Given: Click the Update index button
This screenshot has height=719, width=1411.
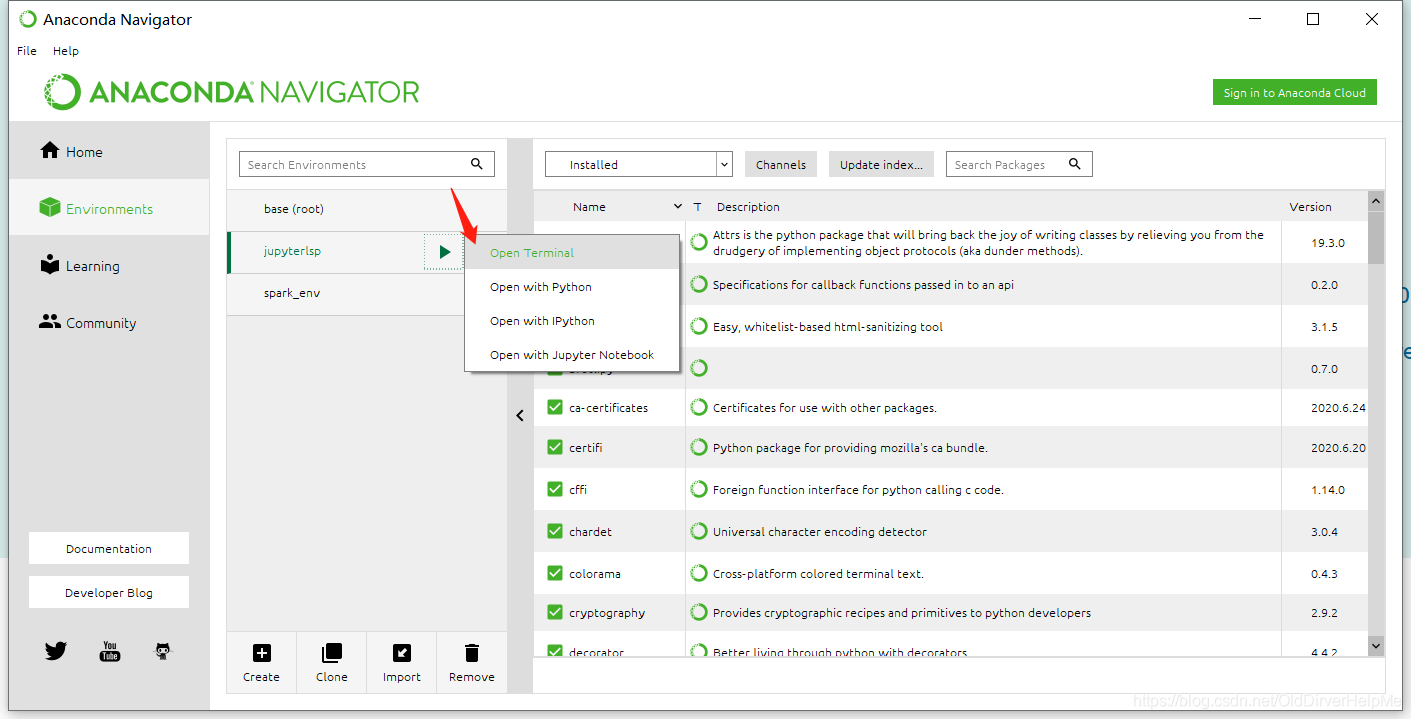Looking at the screenshot, I should pos(881,164).
